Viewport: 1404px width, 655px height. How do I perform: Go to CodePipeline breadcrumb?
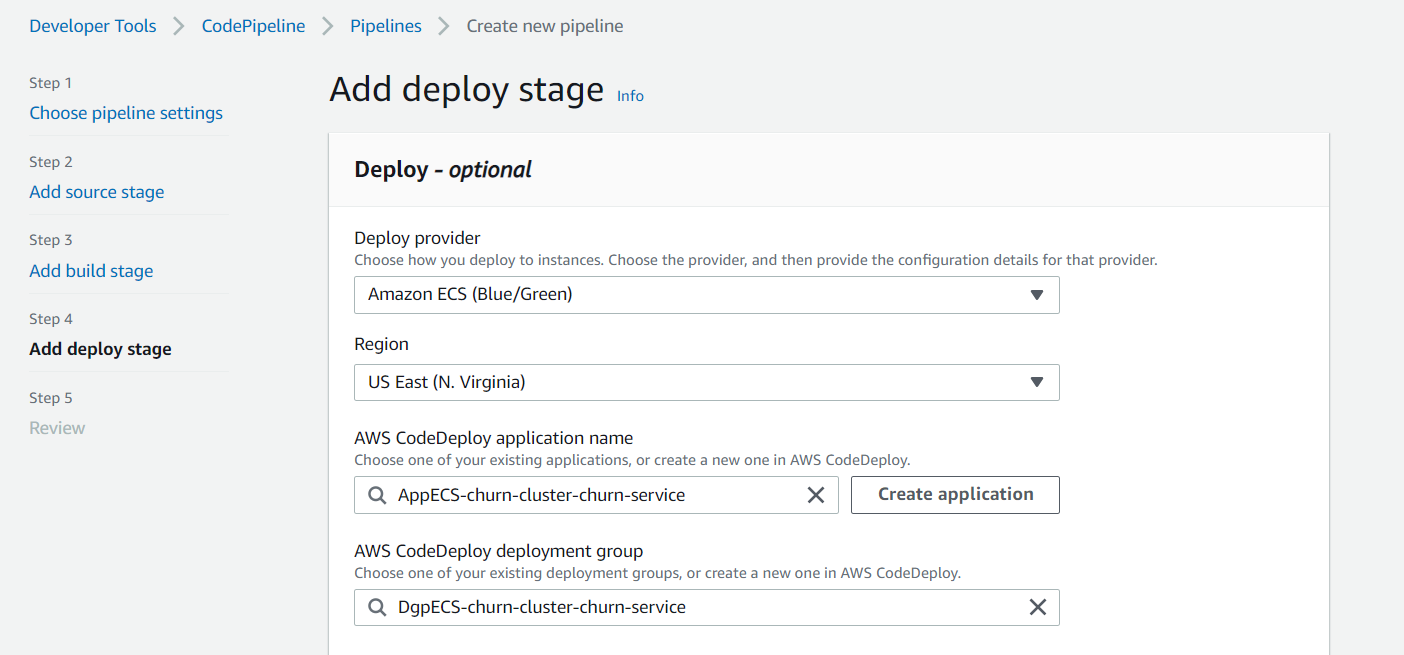(253, 26)
